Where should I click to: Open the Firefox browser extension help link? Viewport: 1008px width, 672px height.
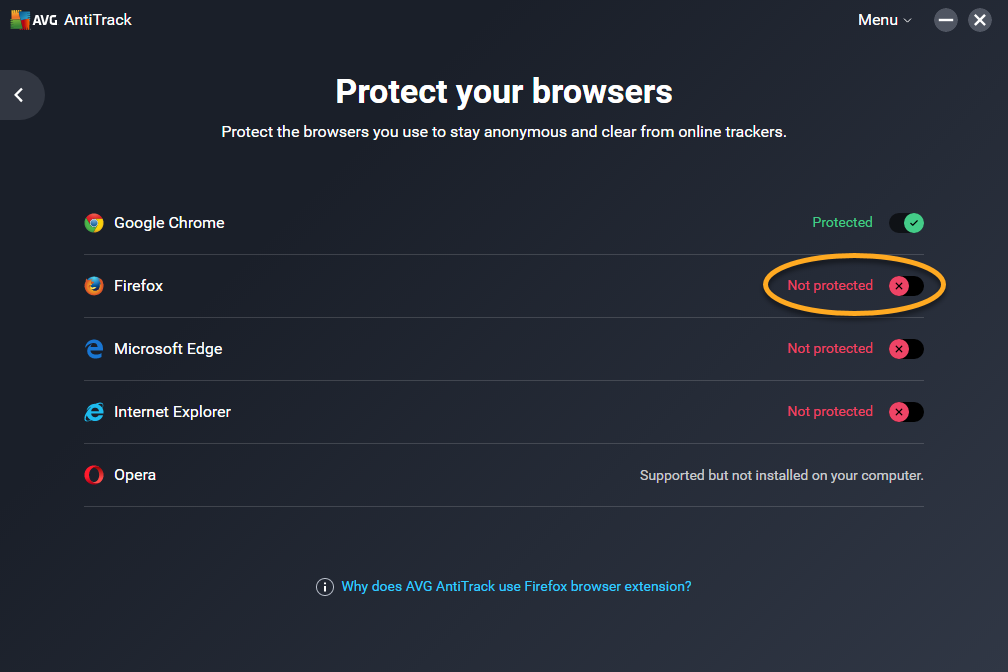pyautogui.click(x=516, y=587)
